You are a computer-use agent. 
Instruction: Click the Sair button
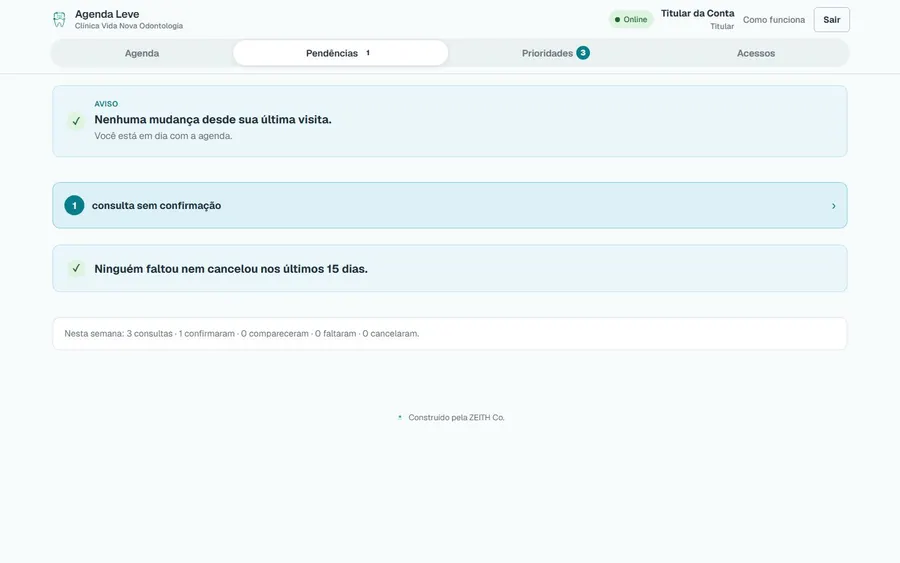click(x=831, y=20)
